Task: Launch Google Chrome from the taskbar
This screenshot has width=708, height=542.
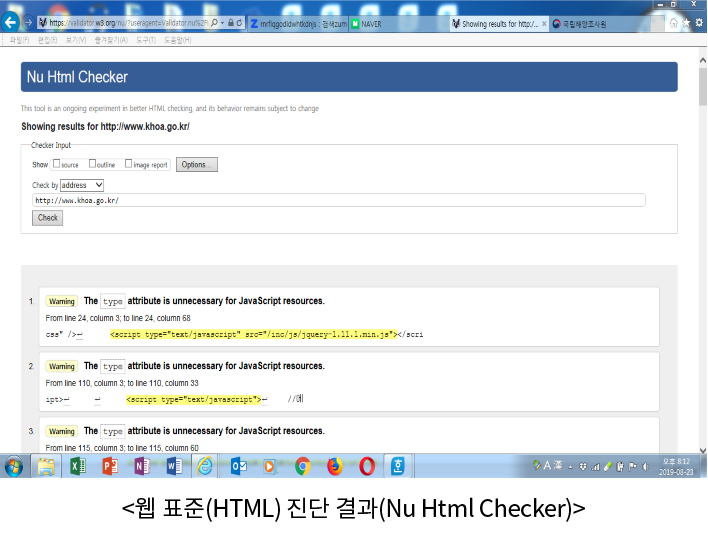Action: pos(303,467)
